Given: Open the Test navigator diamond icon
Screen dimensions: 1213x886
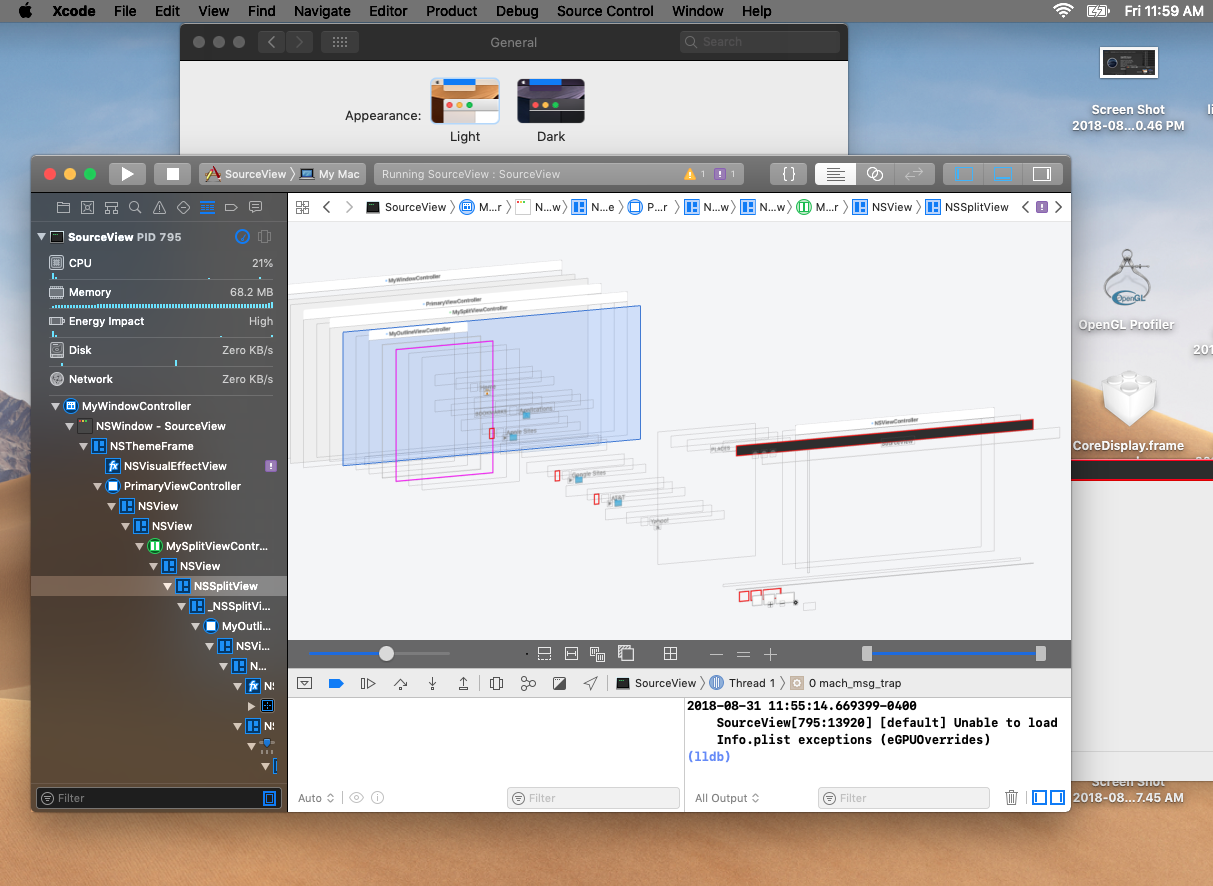Looking at the screenshot, I should pos(183,207).
